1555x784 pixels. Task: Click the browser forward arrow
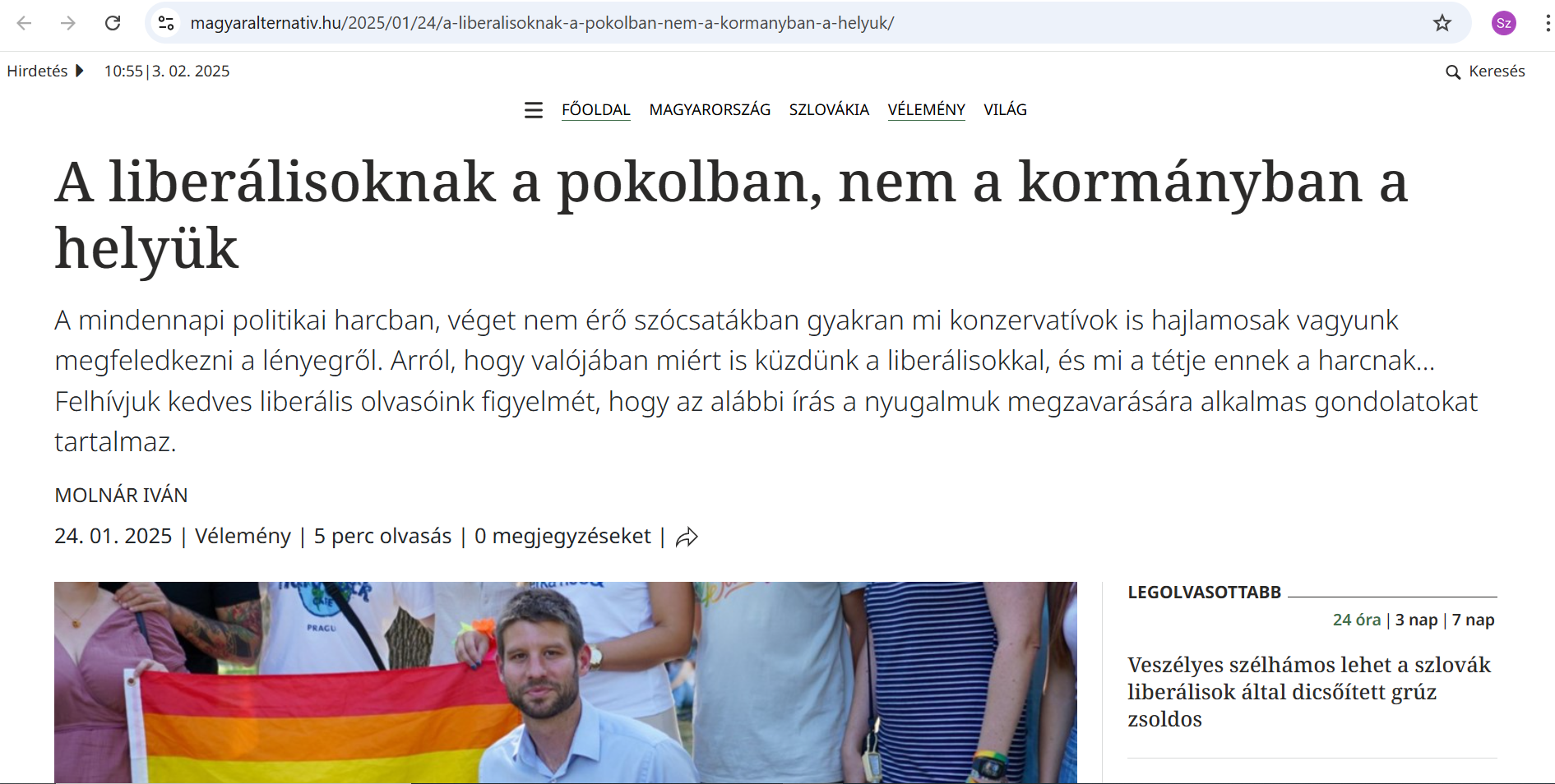(68, 23)
